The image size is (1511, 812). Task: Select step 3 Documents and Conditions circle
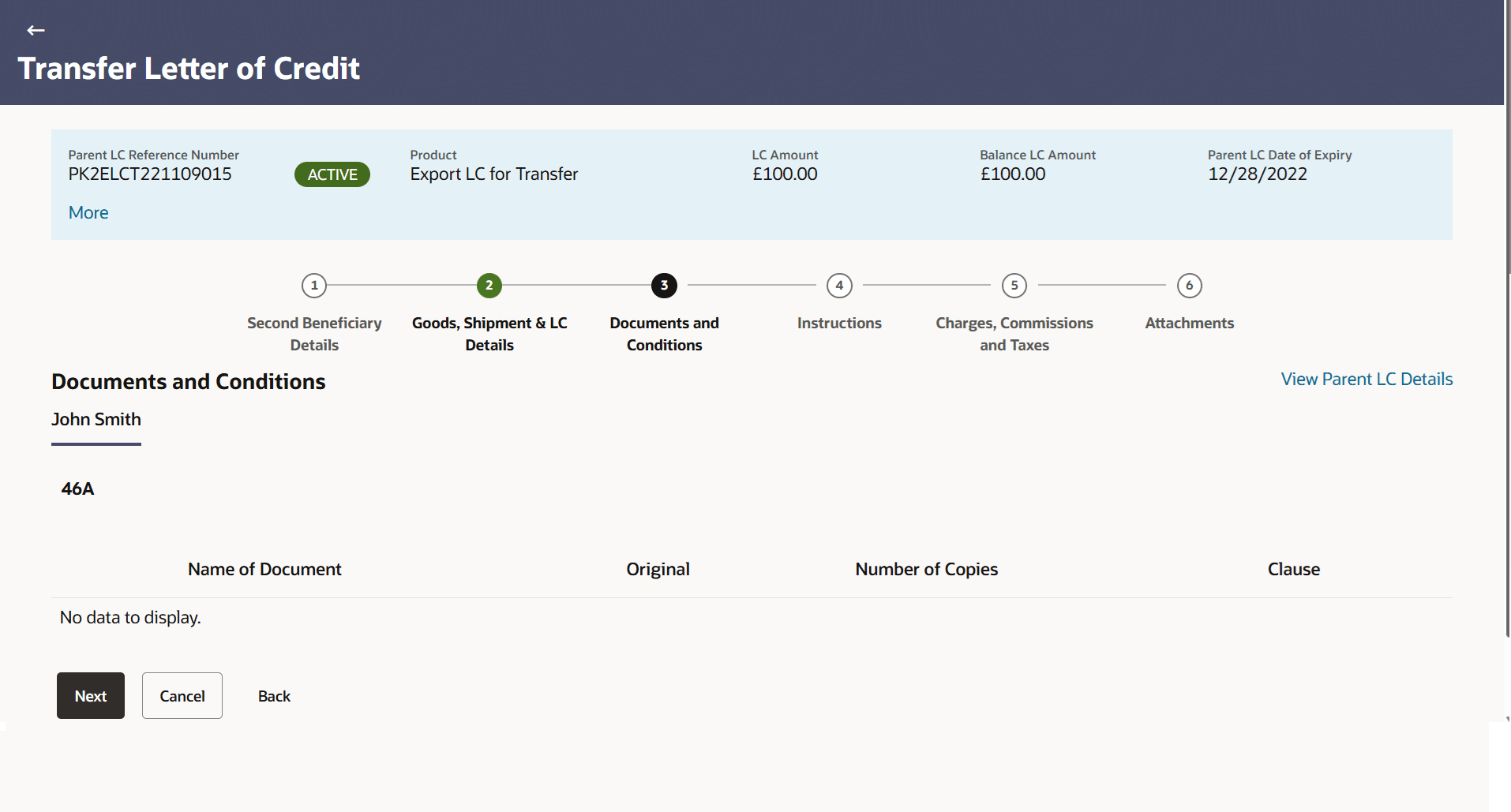(x=663, y=286)
